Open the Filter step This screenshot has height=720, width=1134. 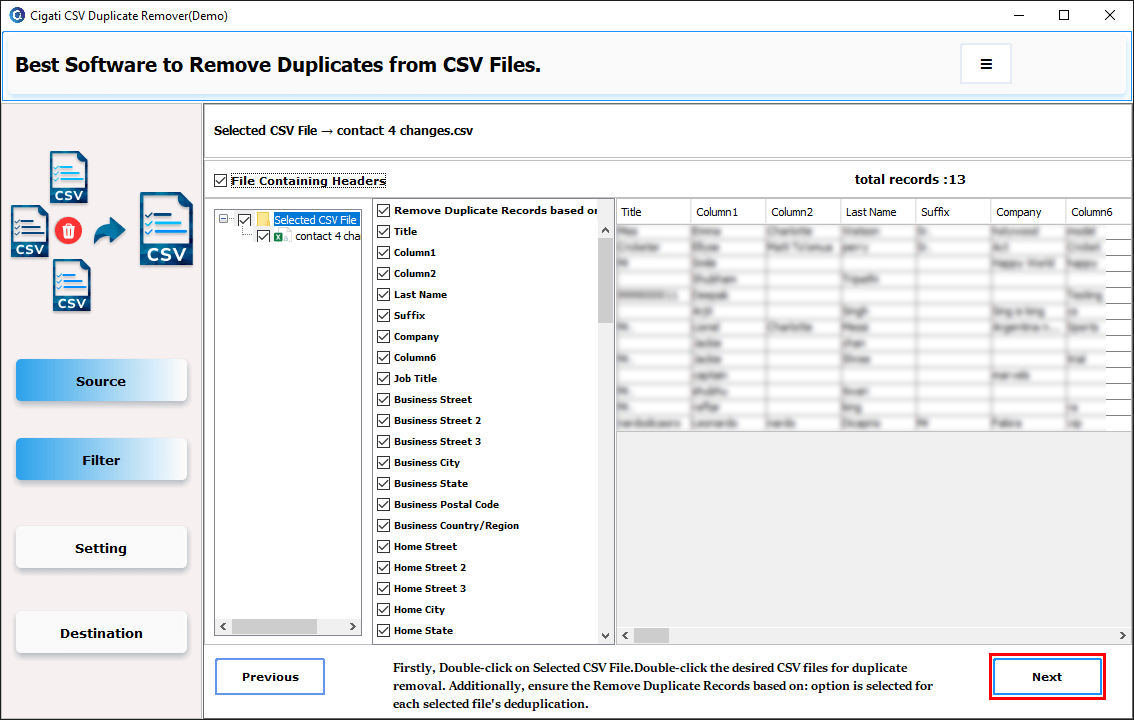pos(101,460)
